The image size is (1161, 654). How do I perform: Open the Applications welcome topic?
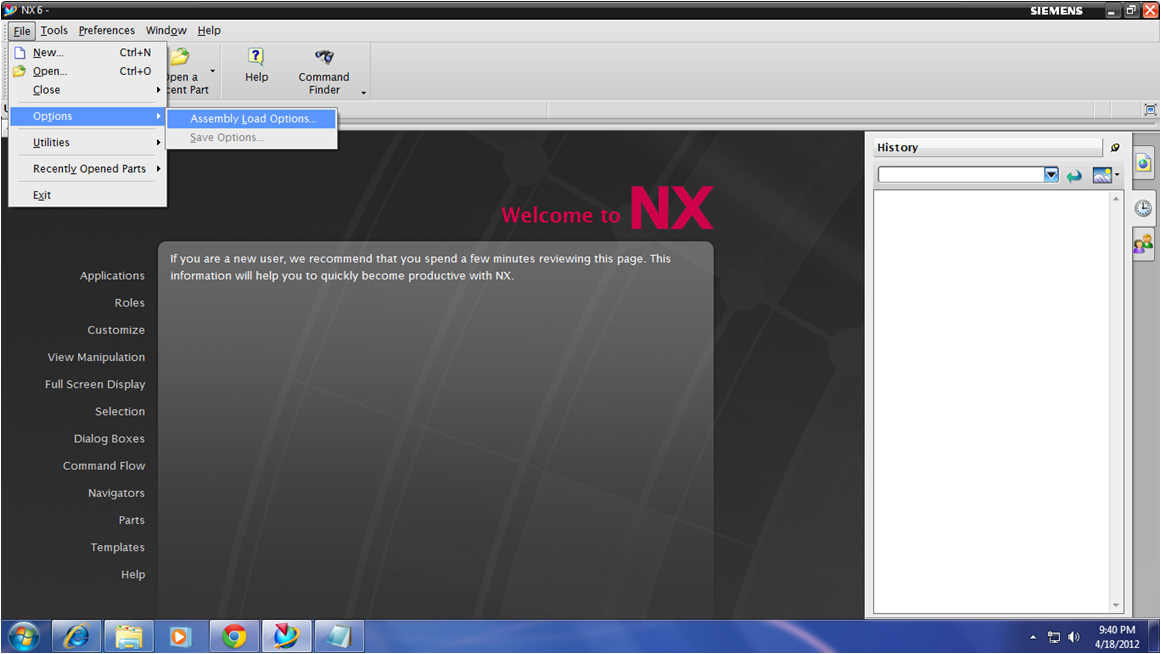coord(113,276)
